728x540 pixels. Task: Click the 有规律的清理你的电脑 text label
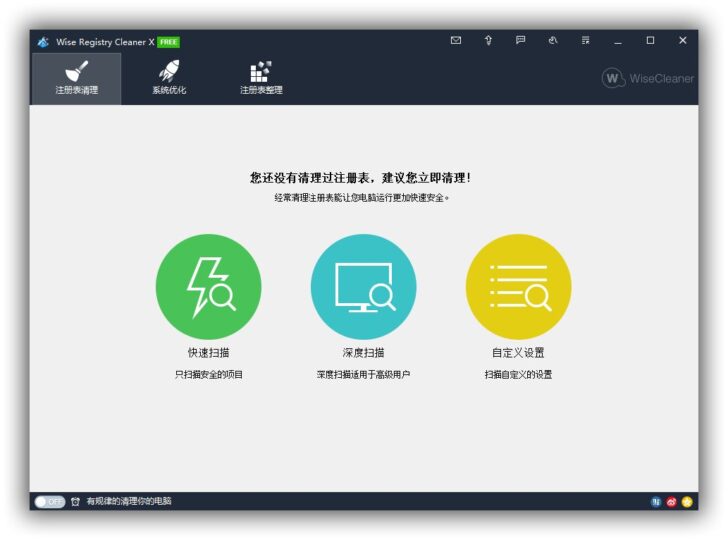click(129, 501)
